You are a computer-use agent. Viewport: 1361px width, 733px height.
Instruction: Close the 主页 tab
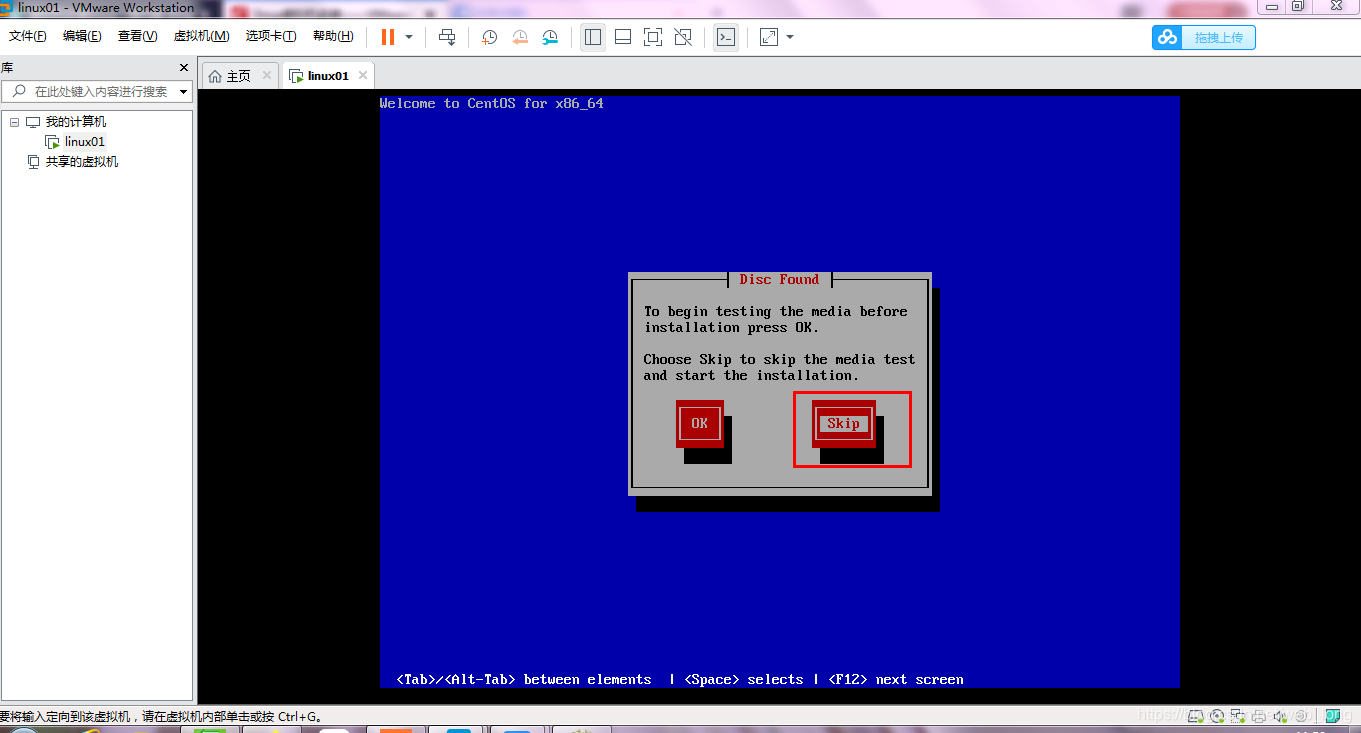[x=267, y=75]
